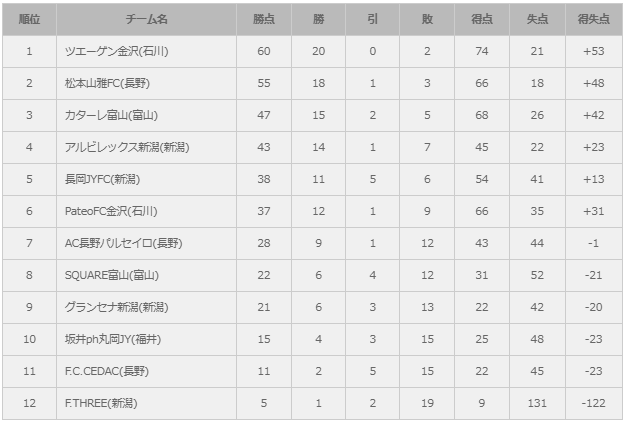Select the F.C.CEDAC(長野) team cell
627x425 pixels.
[x=106, y=371]
